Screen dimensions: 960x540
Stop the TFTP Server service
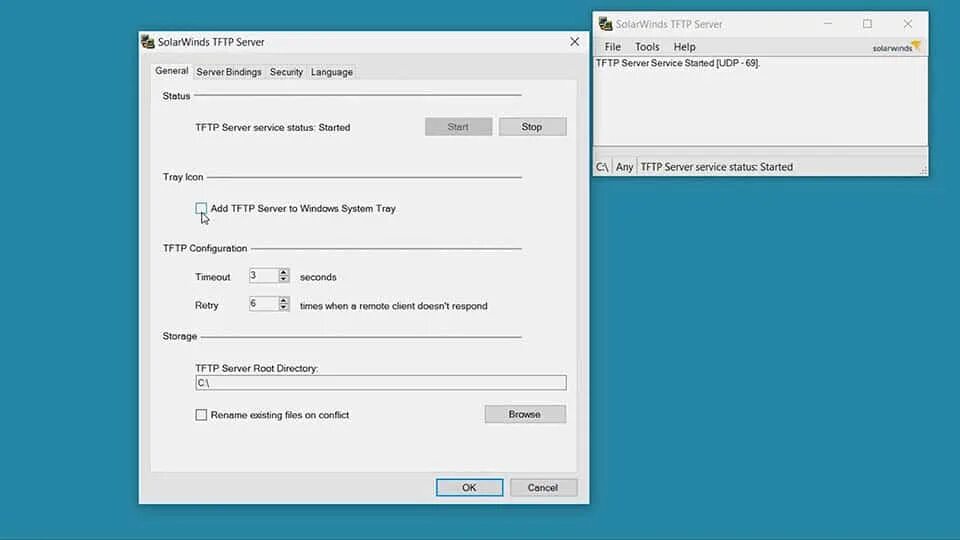point(532,127)
